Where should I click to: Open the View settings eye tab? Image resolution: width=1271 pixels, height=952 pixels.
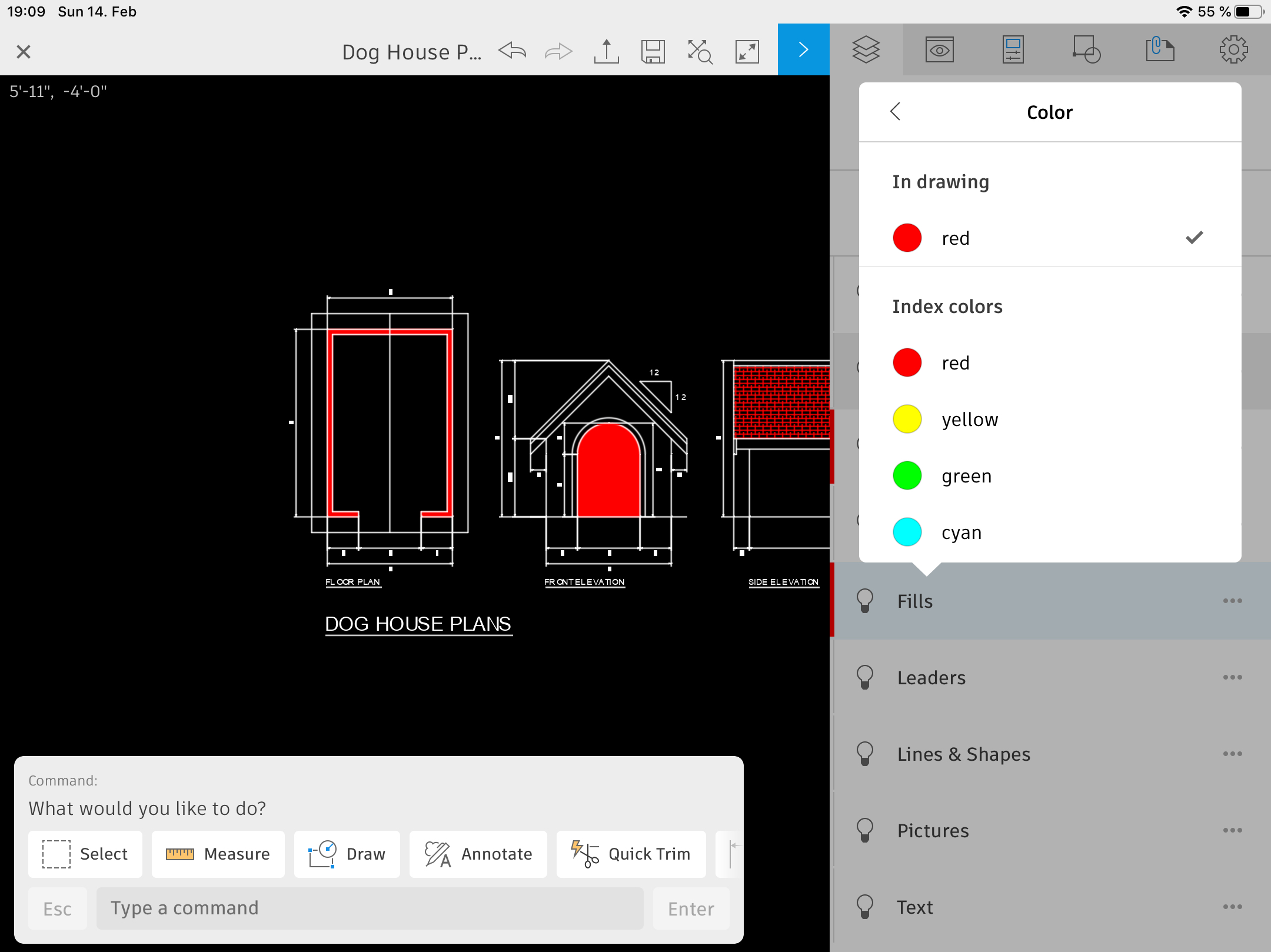pyautogui.click(x=940, y=49)
